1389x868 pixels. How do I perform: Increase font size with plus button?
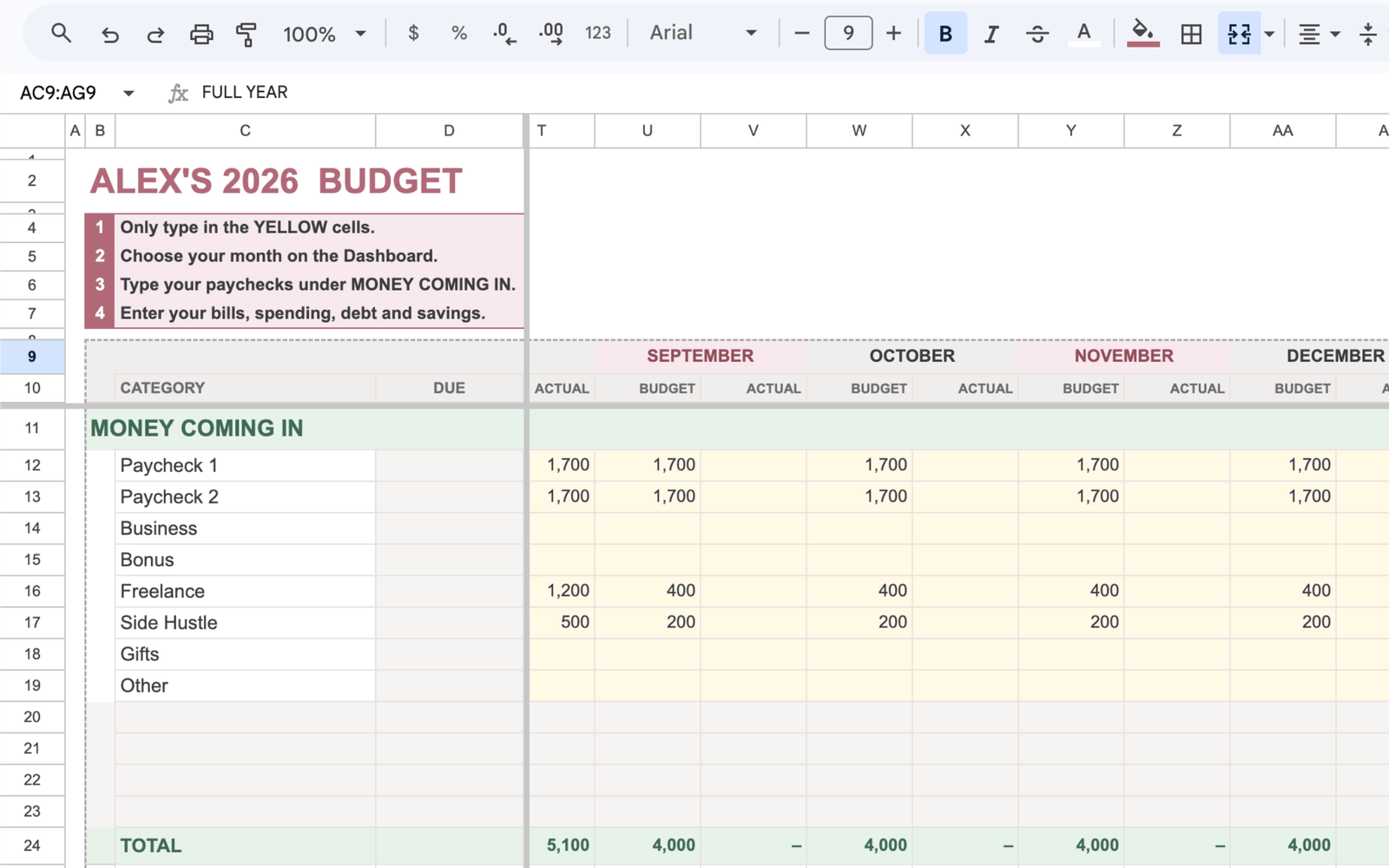(893, 34)
